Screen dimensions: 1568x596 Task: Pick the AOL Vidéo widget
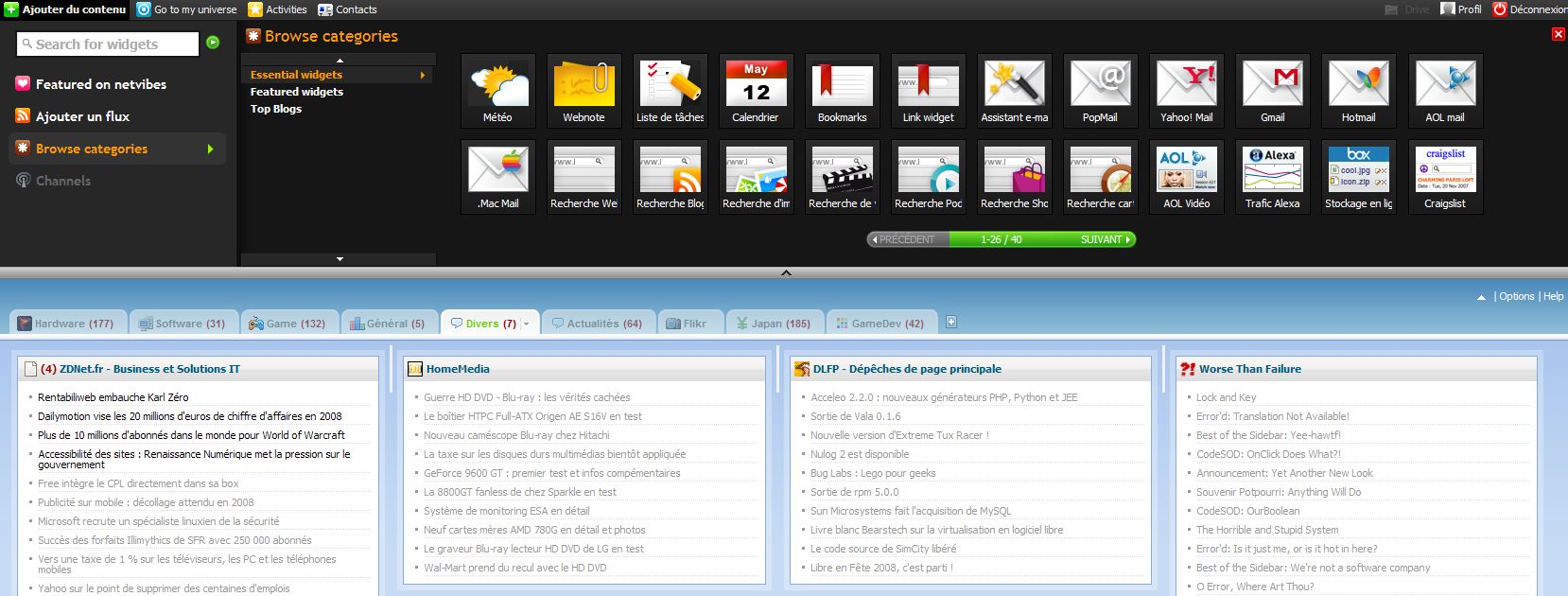(1186, 177)
